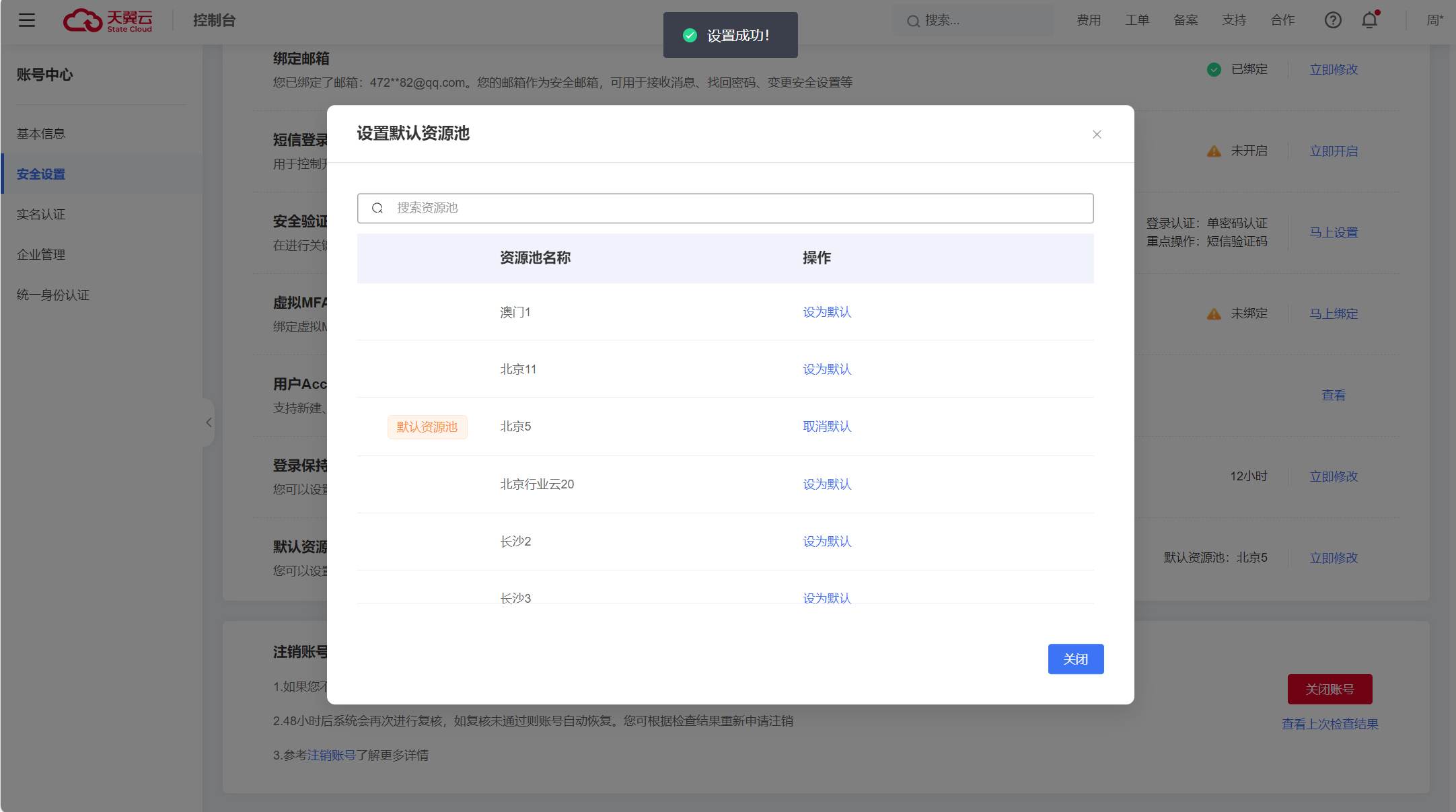Screen dimensions: 1456x812
Task: Click the blue 关闭 button
Action: pyautogui.click(x=1076, y=659)
